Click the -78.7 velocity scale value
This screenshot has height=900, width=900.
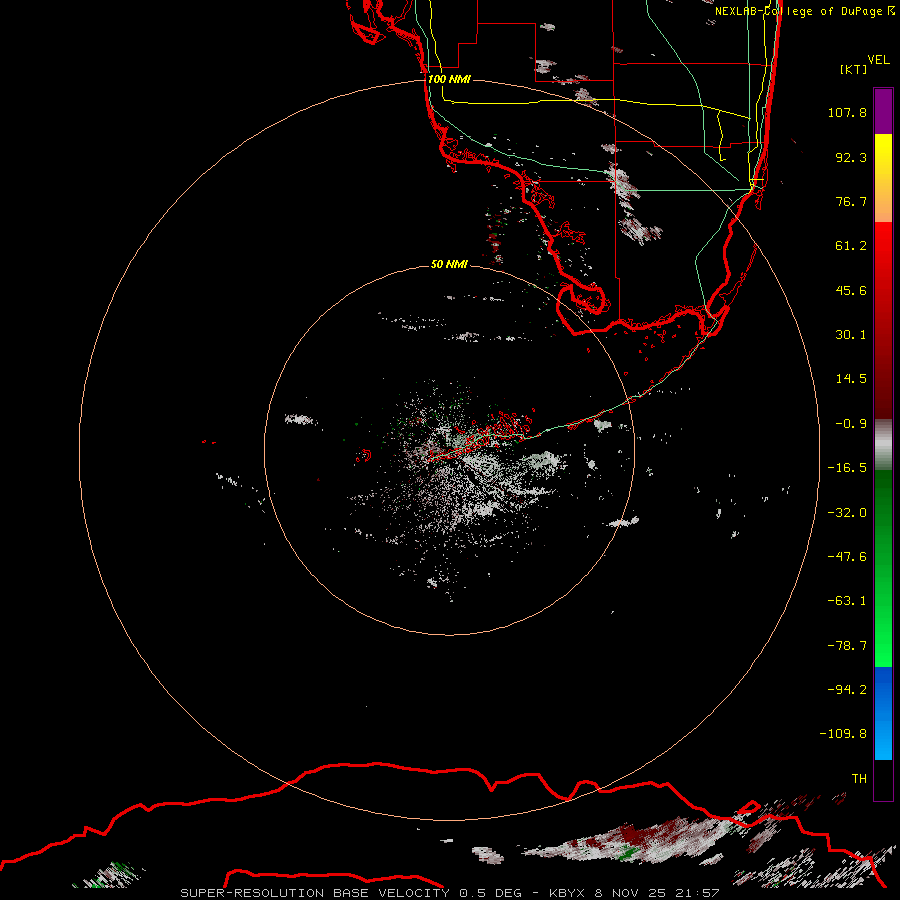(x=847, y=646)
